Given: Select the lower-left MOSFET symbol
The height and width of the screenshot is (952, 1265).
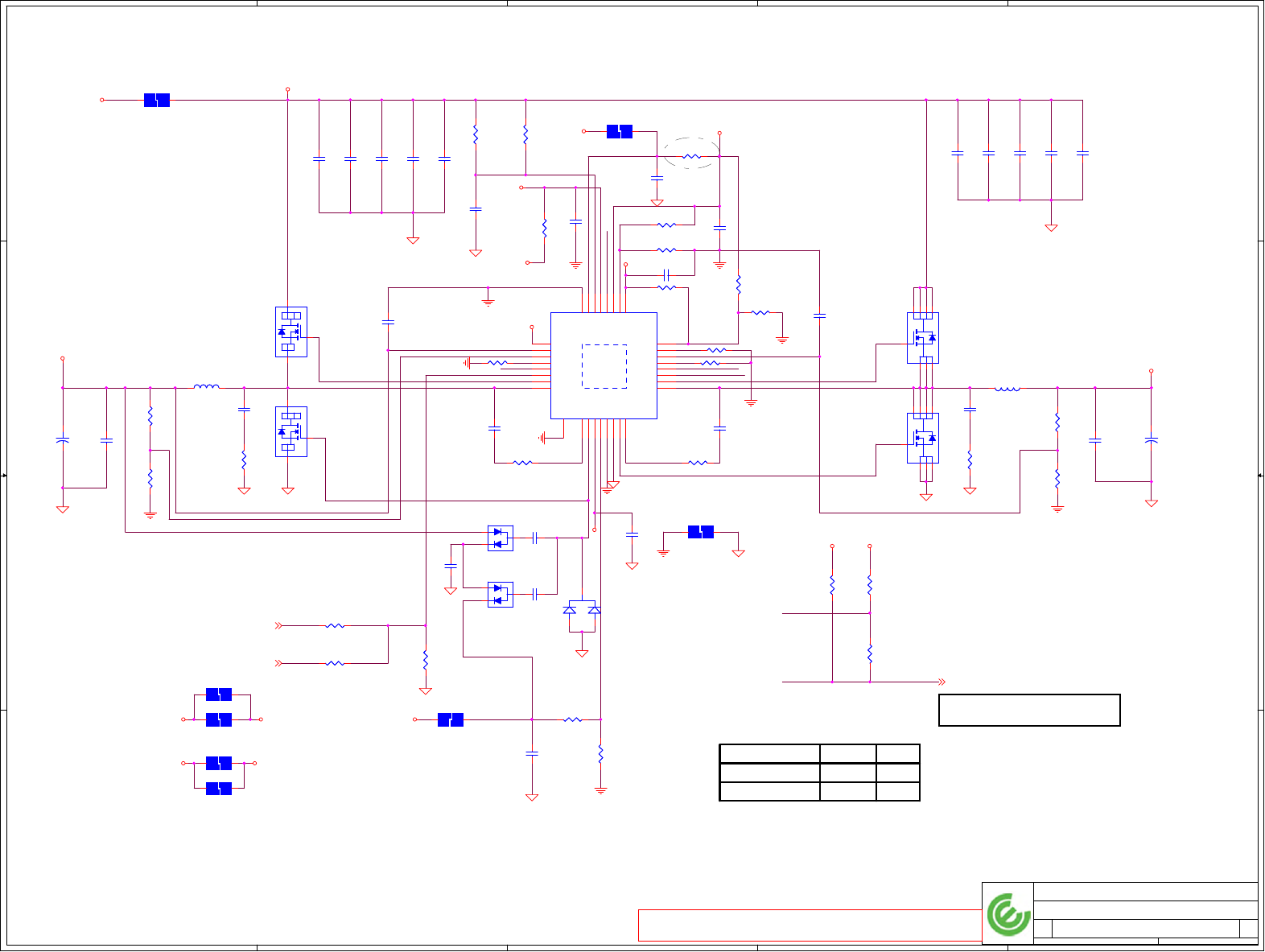Looking at the screenshot, I should [x=290, y=431].
